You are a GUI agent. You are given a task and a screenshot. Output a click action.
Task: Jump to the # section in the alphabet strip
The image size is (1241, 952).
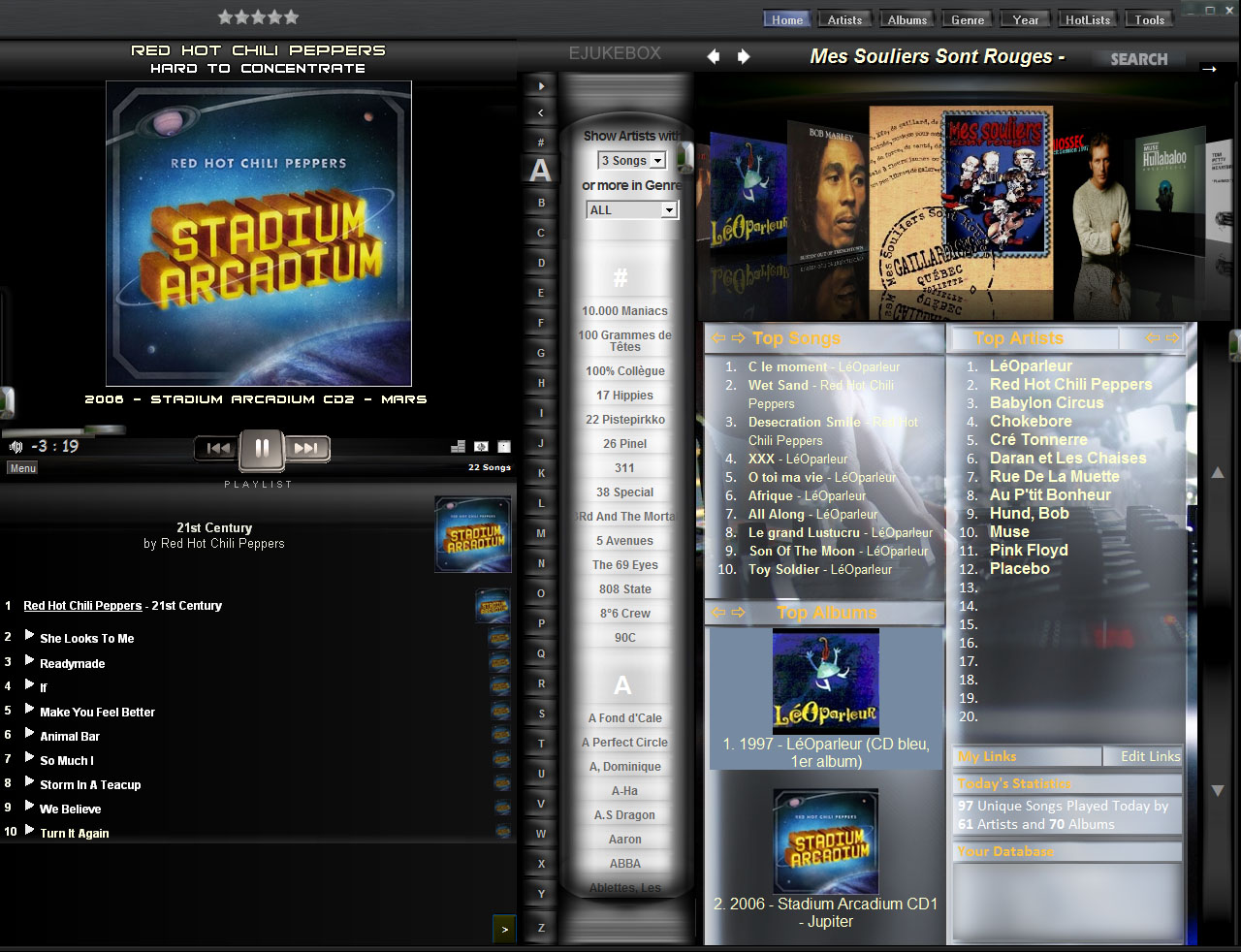[541, 142]
